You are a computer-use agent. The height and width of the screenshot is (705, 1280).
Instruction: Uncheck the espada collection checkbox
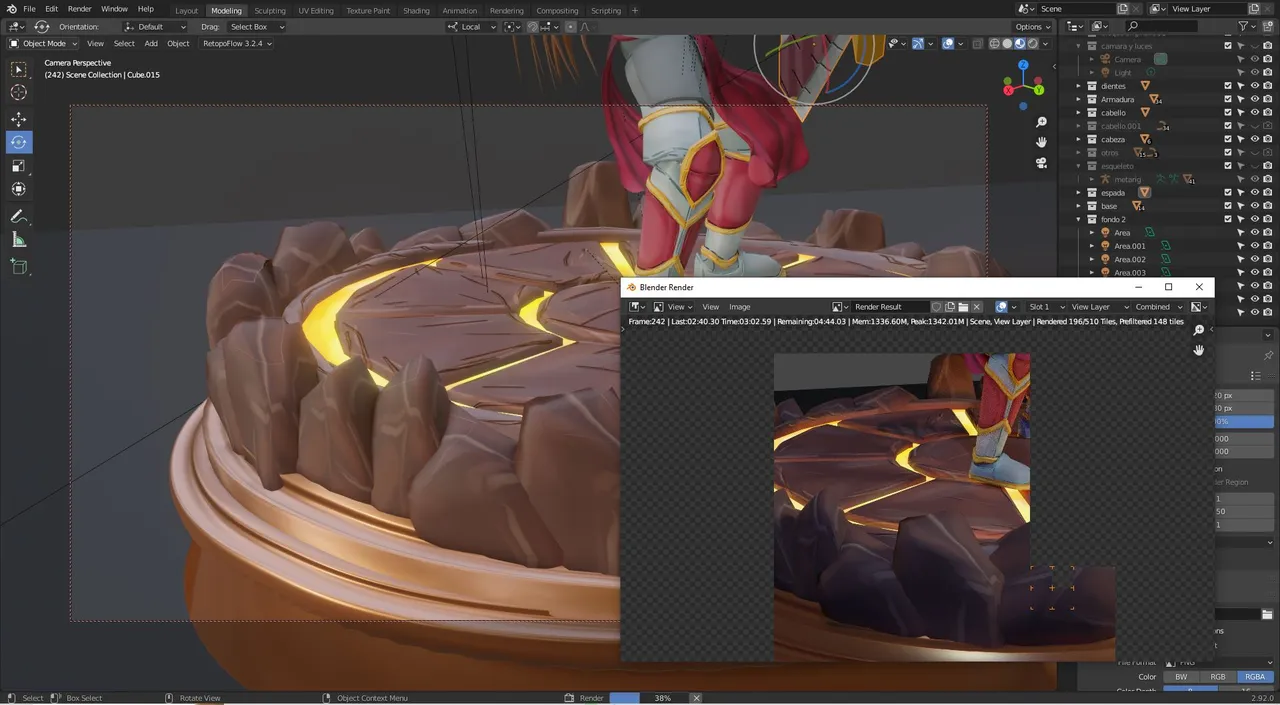click(1228, 193)
